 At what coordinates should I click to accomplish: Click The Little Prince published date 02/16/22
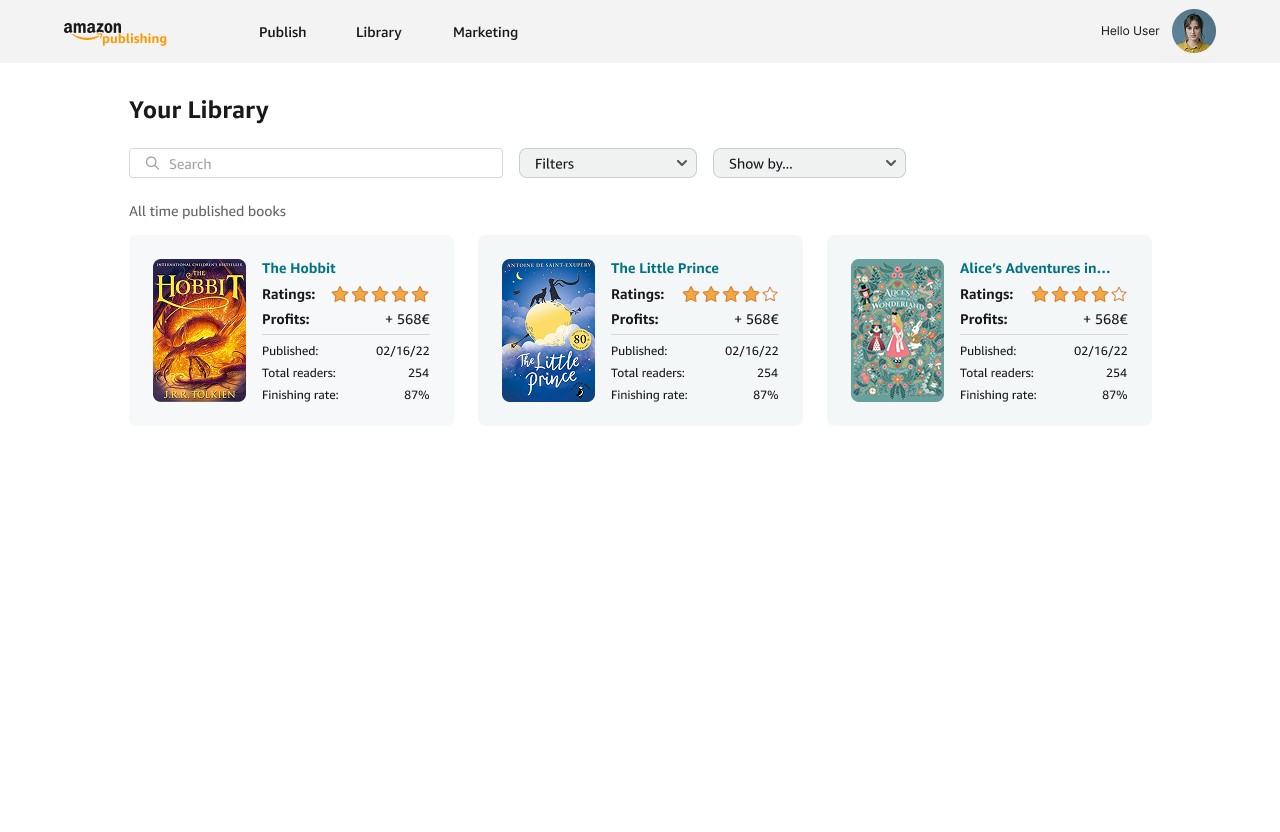(752, 351)
